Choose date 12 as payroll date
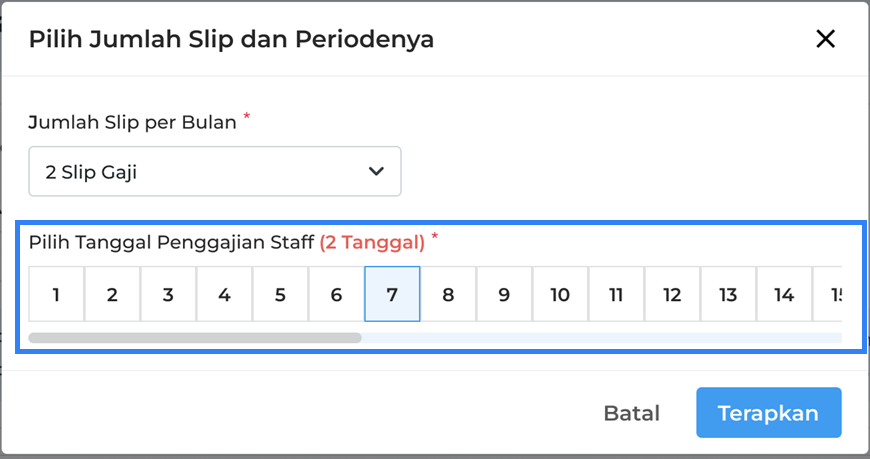Image resolution: width=870 pixels, height=459 pixels. [672, 294]
